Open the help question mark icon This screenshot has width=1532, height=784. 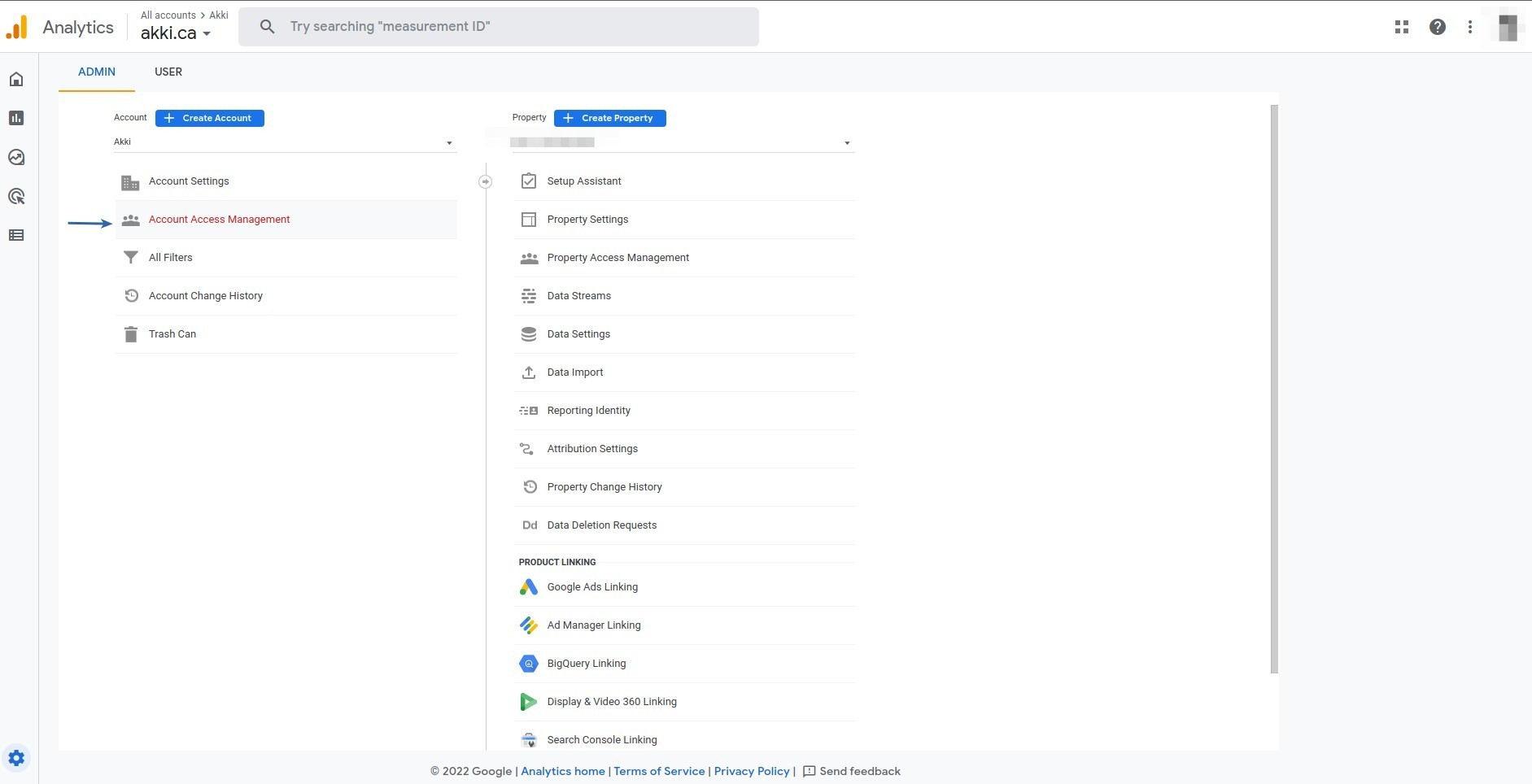pyautogui.click(x=1438, y=27)
